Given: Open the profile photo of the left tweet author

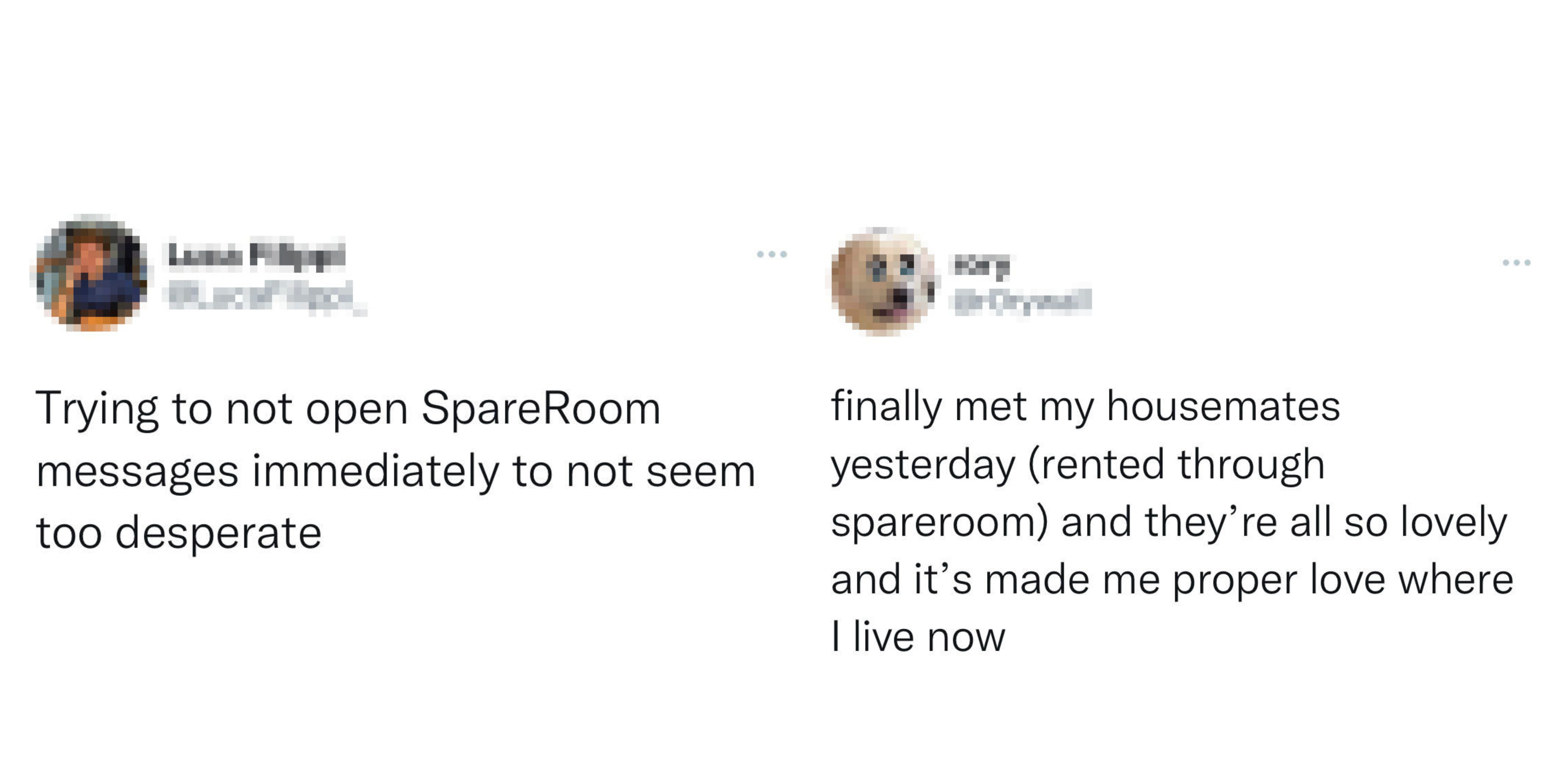Looking at the screenshot, I should click(91, 273).
